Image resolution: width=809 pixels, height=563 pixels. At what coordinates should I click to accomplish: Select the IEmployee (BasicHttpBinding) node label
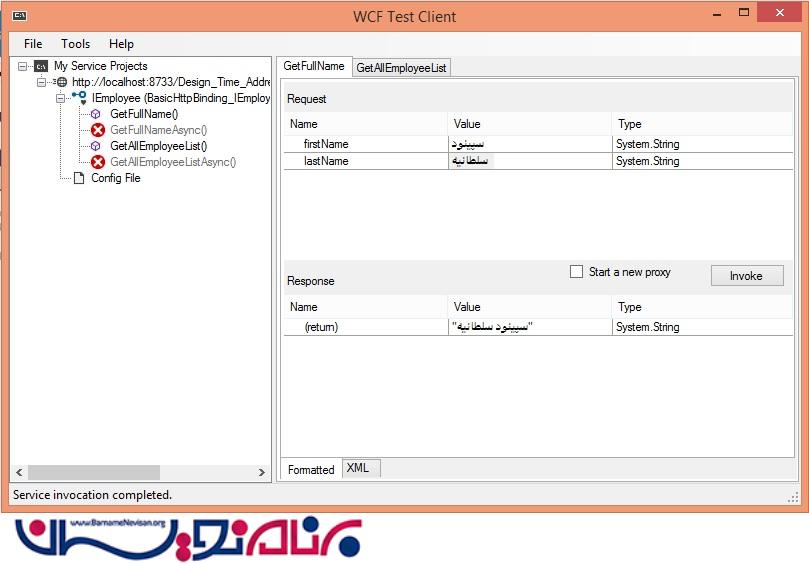(181, 98)
